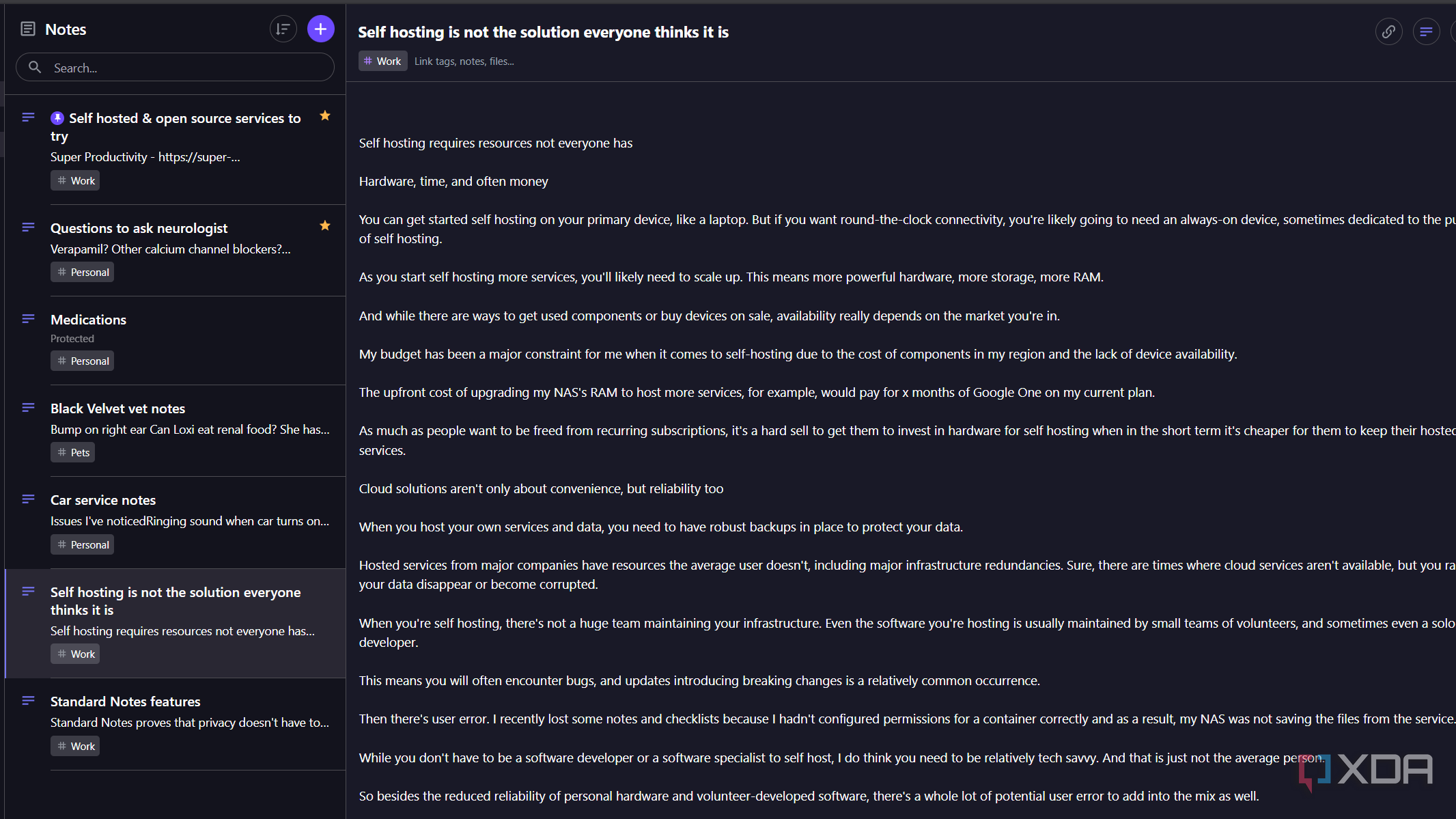Toggle star on Self hosted services note
This screenshot has width=1456, height=819.
pyautogui.click(x=325, y=116)
